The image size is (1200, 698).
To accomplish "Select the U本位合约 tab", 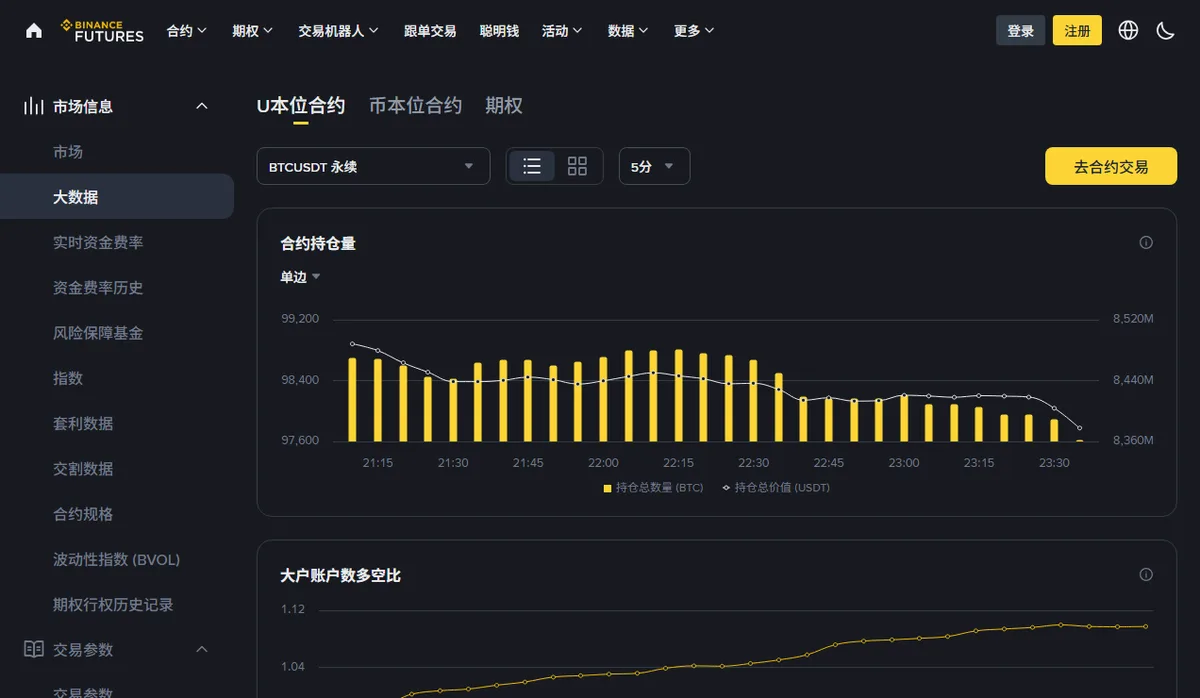I will [x=301, y=106].
